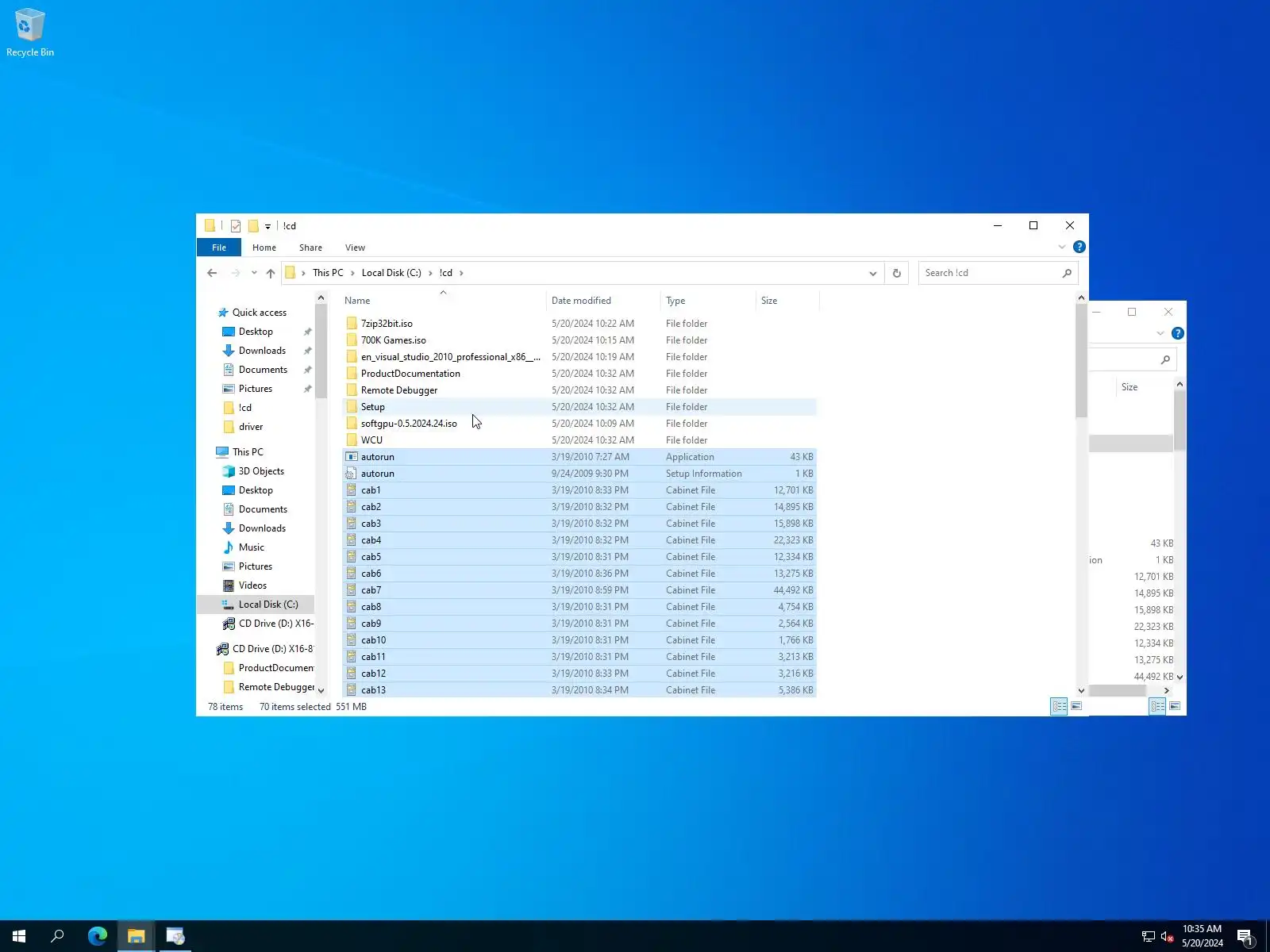Click the Size column header in background window
The height and width of the screenshot is (952, 1270).
(1130, 387)
